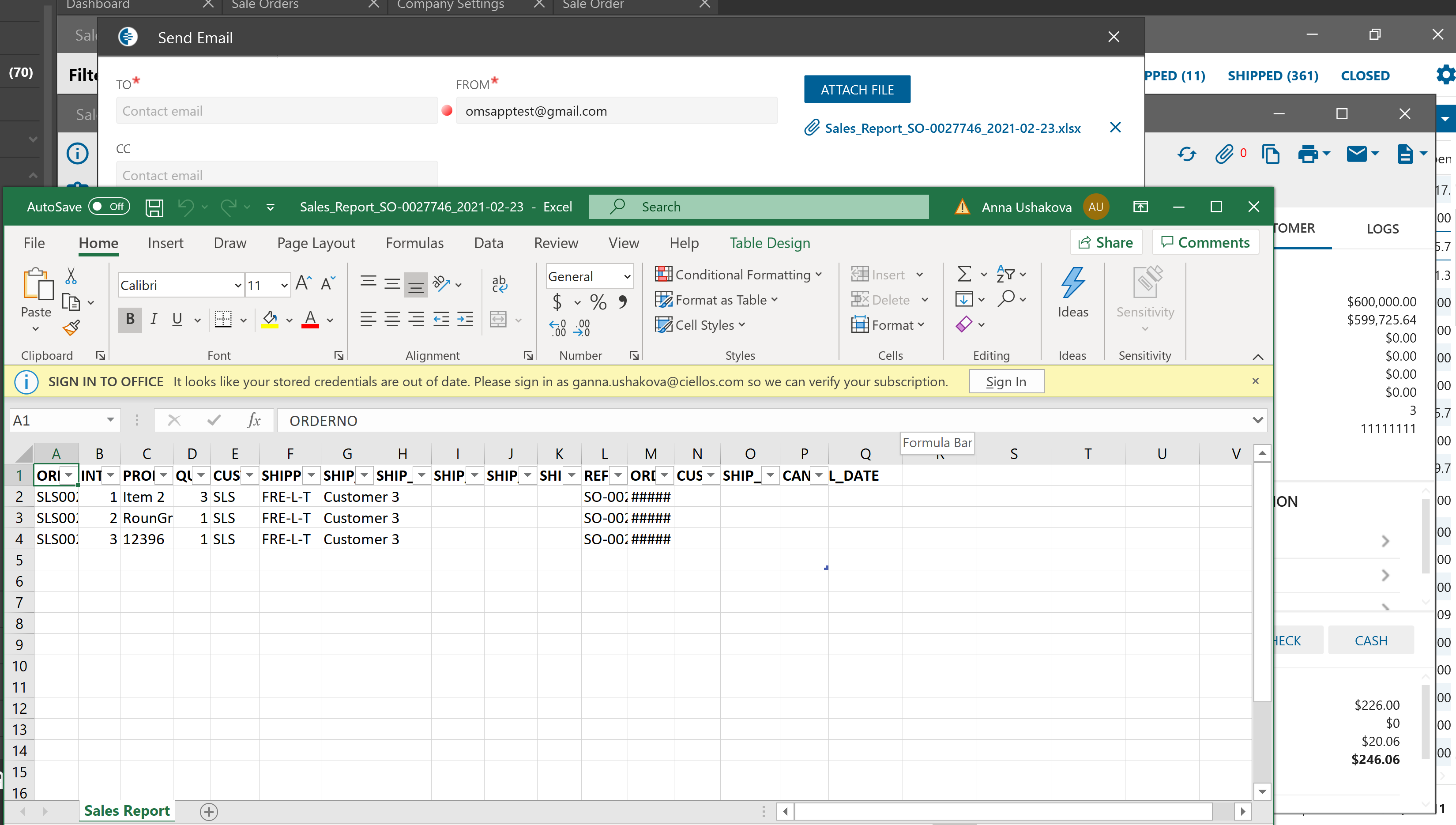Click the Sign In button
This screenshot has width=1456, height=825.
[1005, 382]
